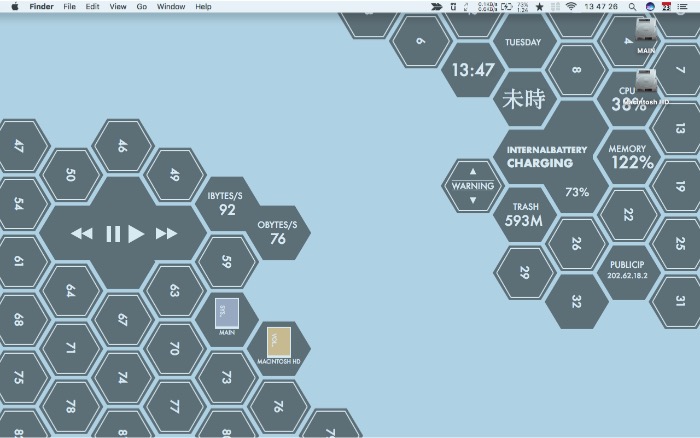This screenshot has width=700, height=438.
Task: Open Spotlight search magnifier in menu bar
Action: [x=632, y=6]
